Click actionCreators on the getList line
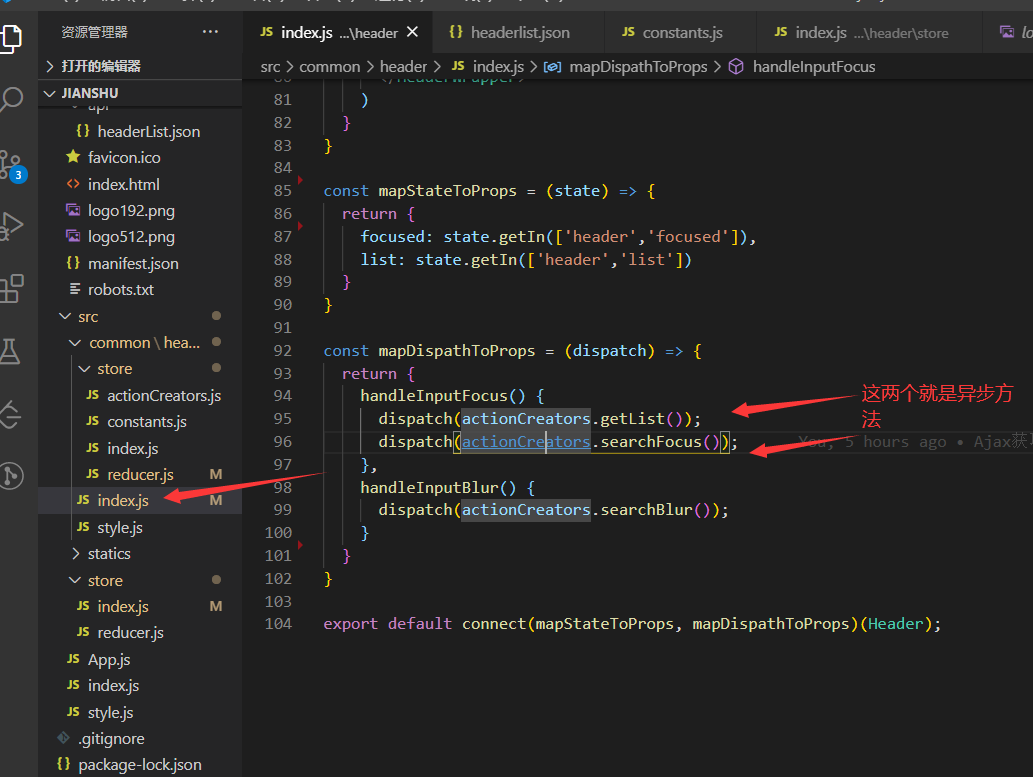1033x777 pixels. coord(526,418)
